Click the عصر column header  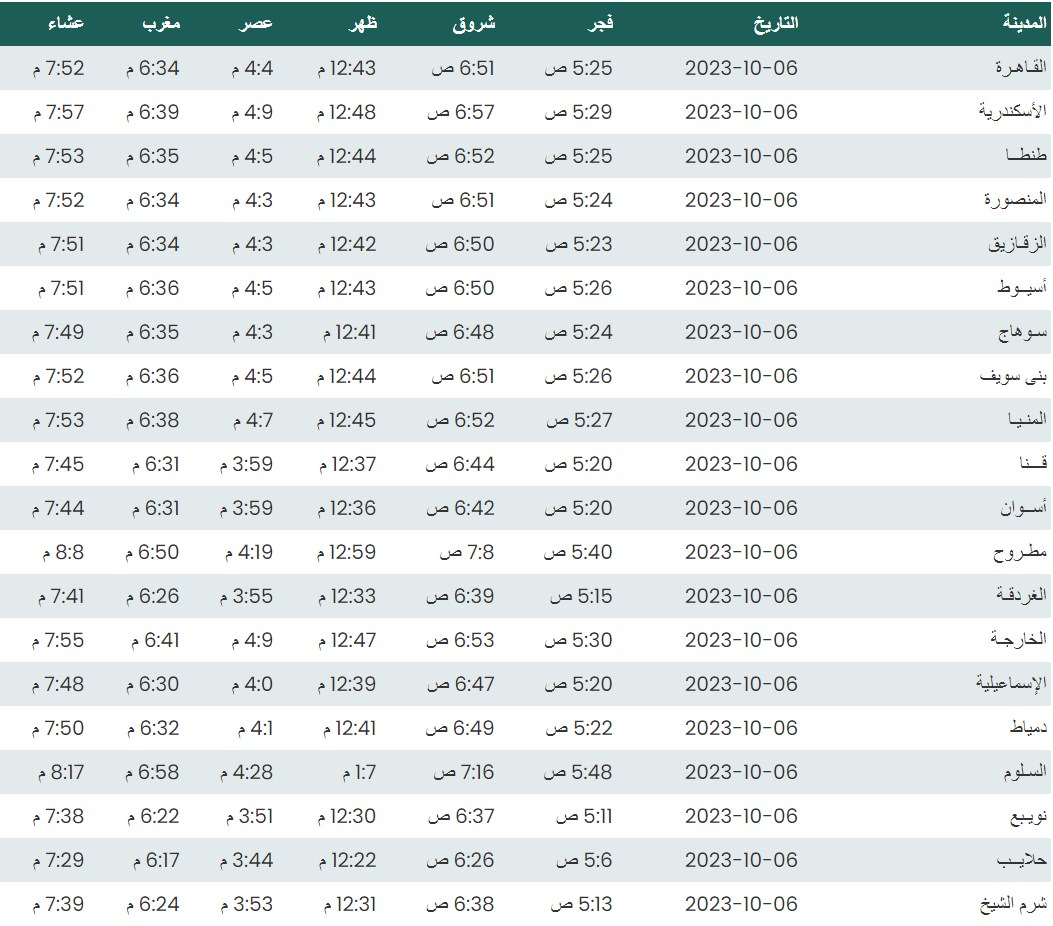click(x=254, y=23)
